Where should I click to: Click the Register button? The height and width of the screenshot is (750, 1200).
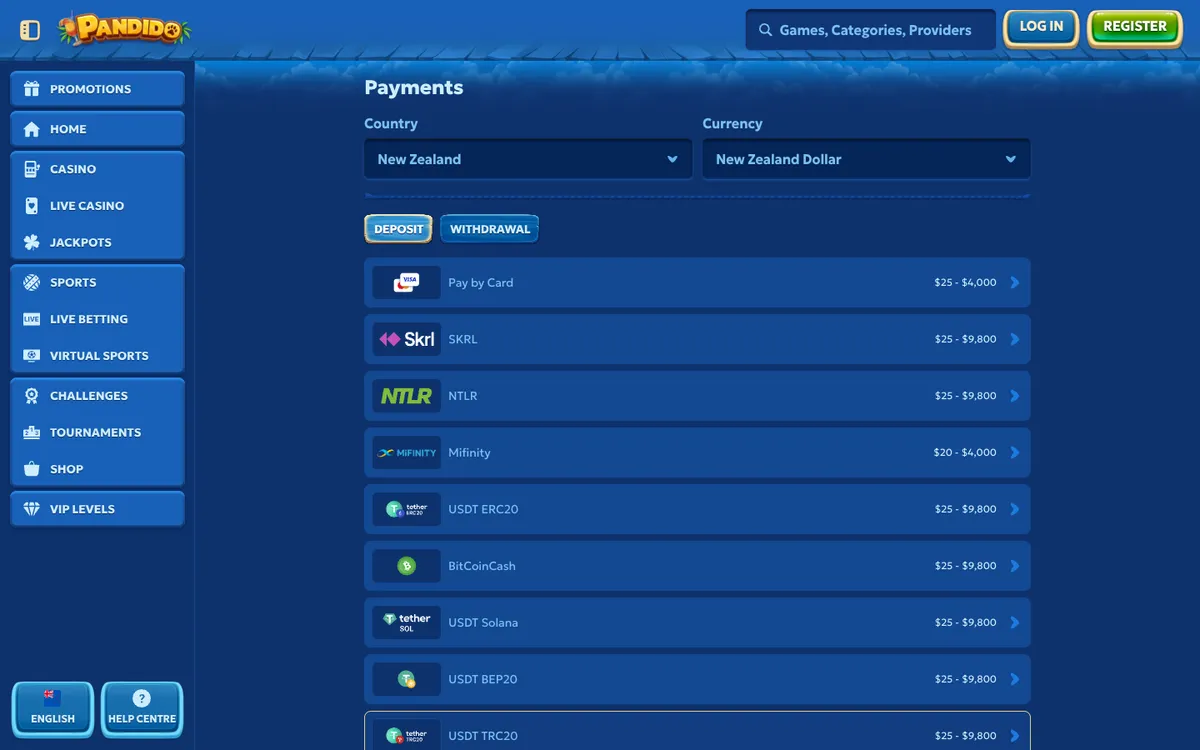(x=1135, y=27)
